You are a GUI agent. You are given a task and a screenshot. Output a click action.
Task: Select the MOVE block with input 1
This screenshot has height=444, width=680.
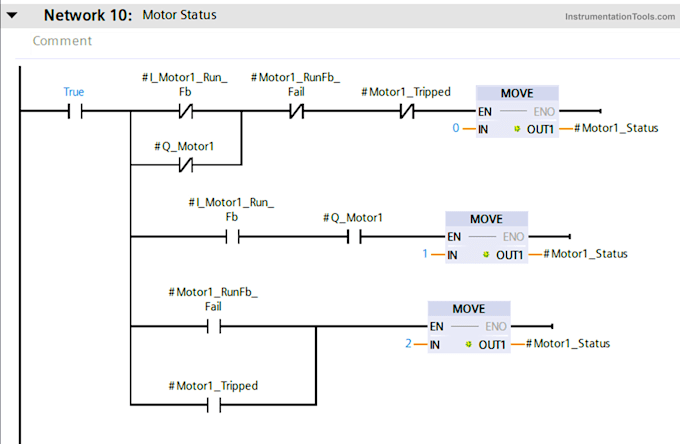coord(486,237)
